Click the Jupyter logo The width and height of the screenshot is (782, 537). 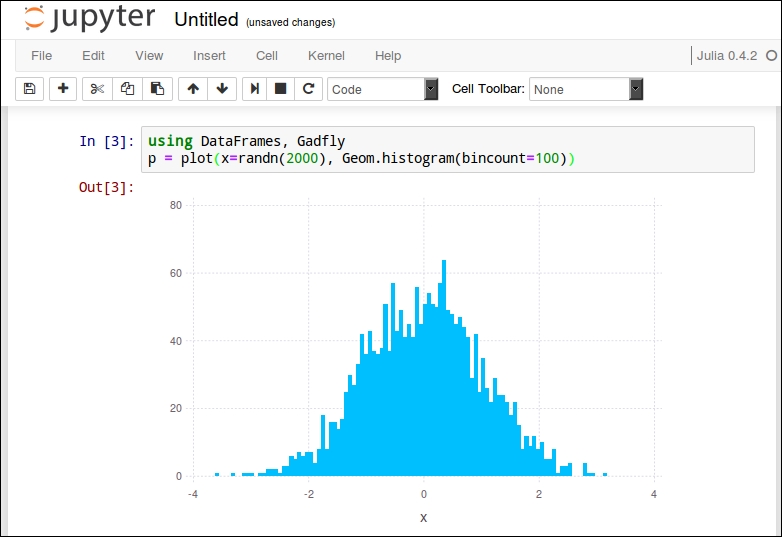89,18
